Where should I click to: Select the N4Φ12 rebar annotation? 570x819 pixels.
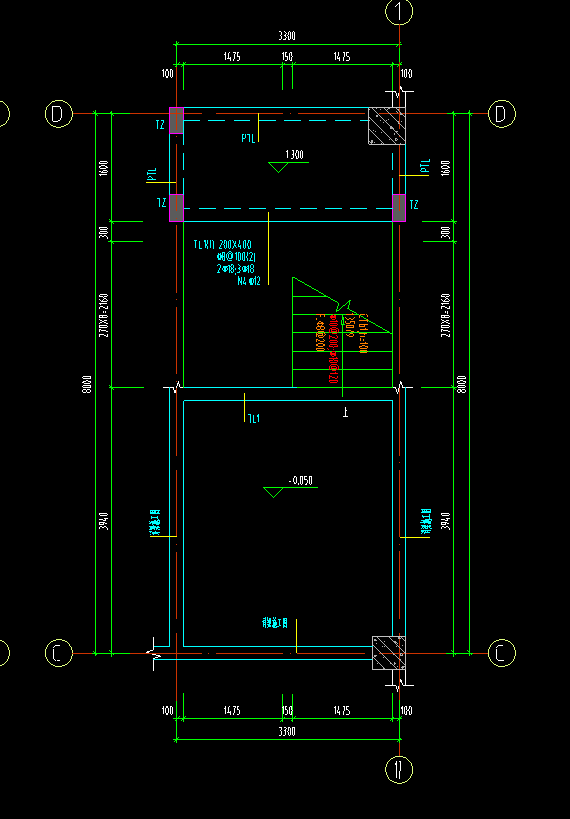click(x=249, y=282)
